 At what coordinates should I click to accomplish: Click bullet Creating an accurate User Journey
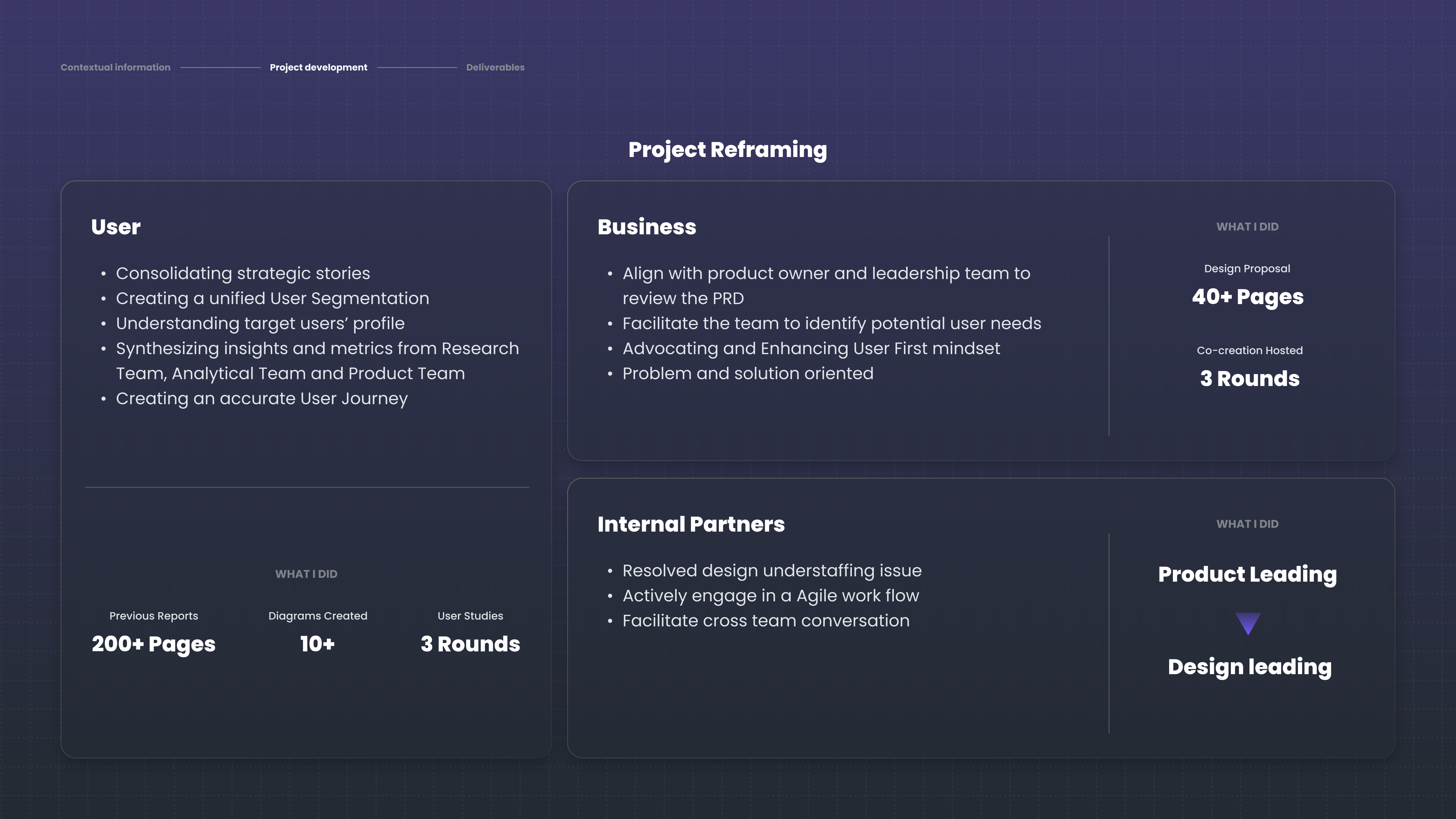click(262, 398)
